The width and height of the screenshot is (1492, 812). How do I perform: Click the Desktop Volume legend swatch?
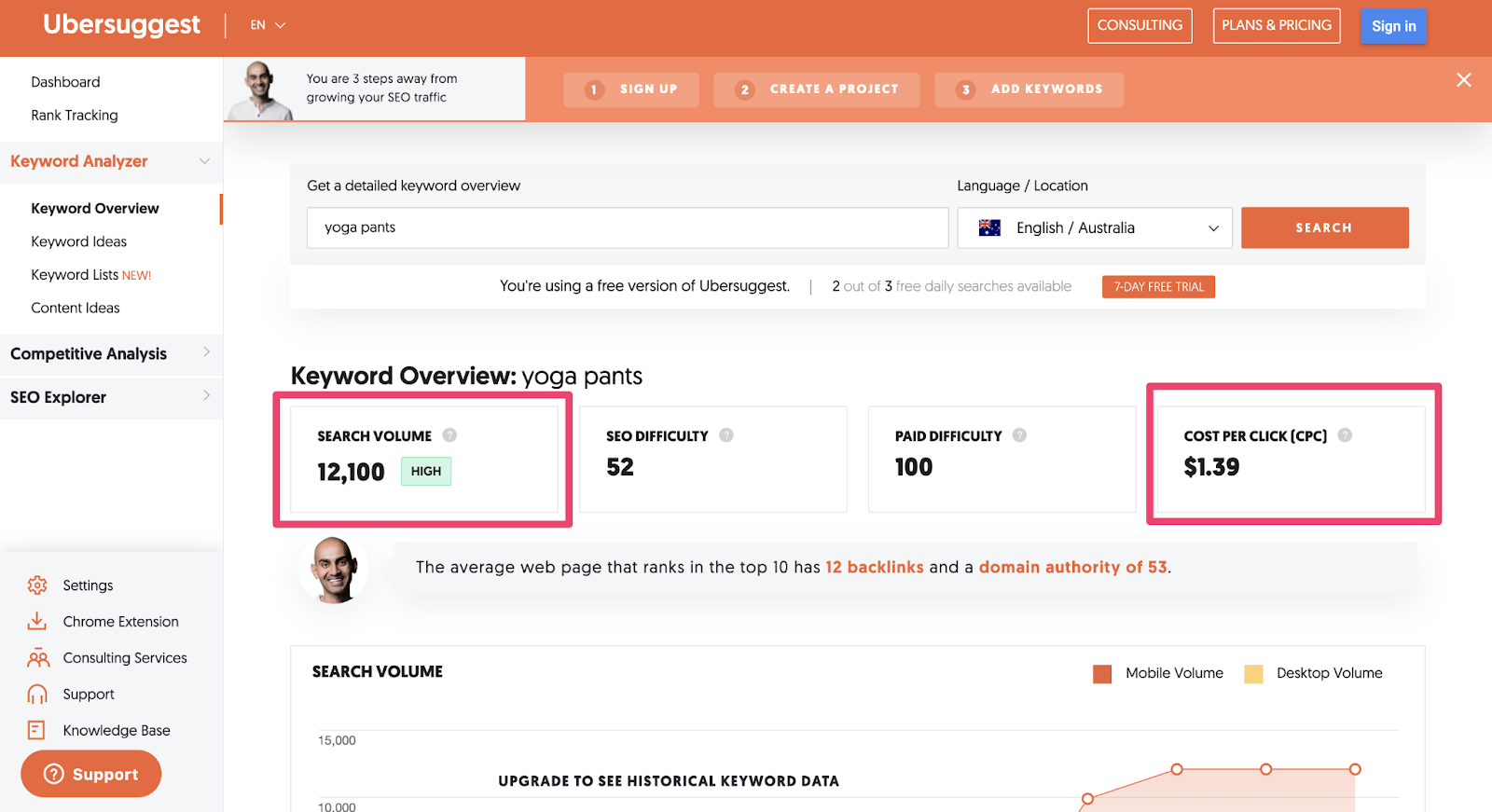click(1253, 674)
